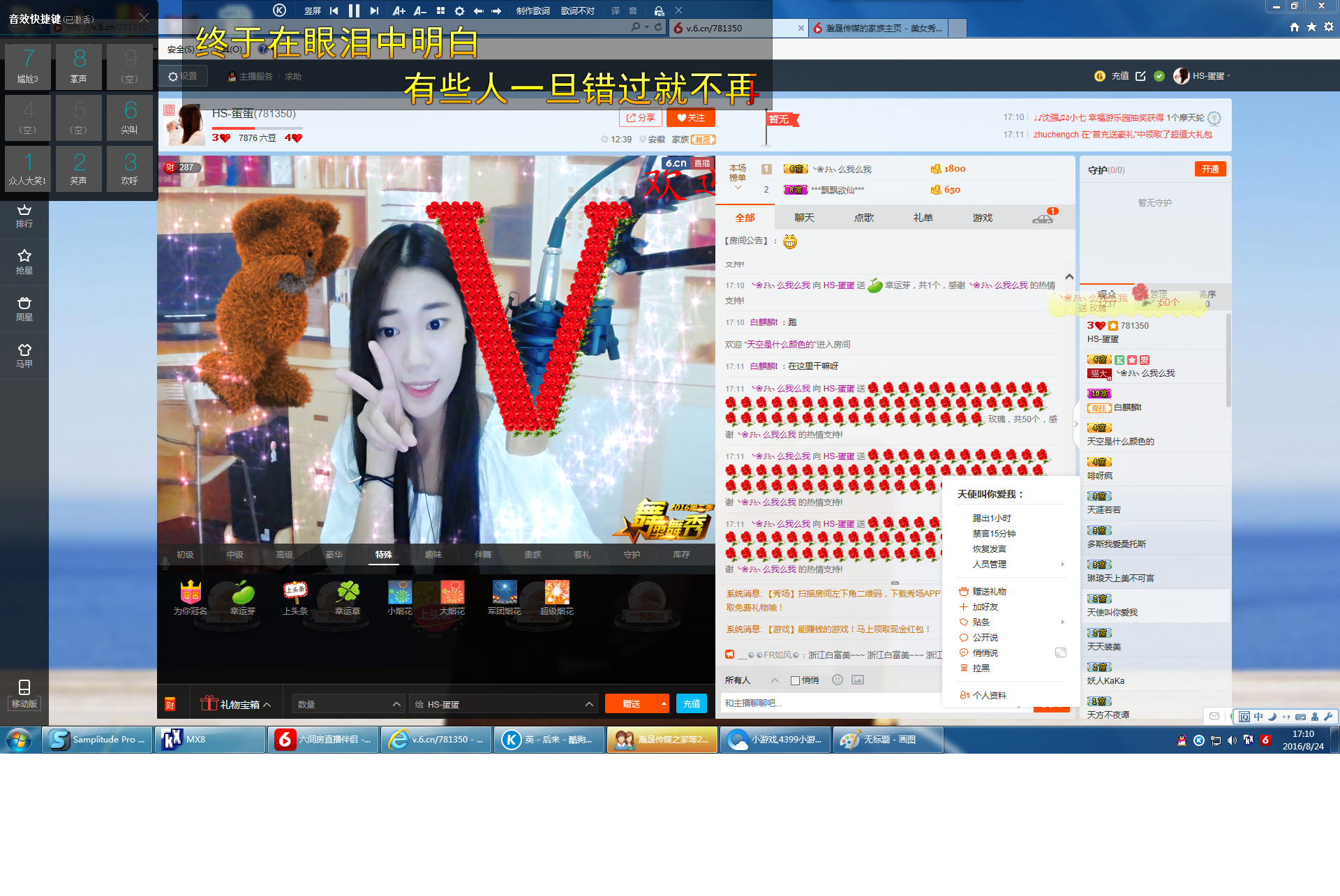Select the 初级 gift category tab
The width and height of the screenshot is (1340, 896).
click(185, 555)
